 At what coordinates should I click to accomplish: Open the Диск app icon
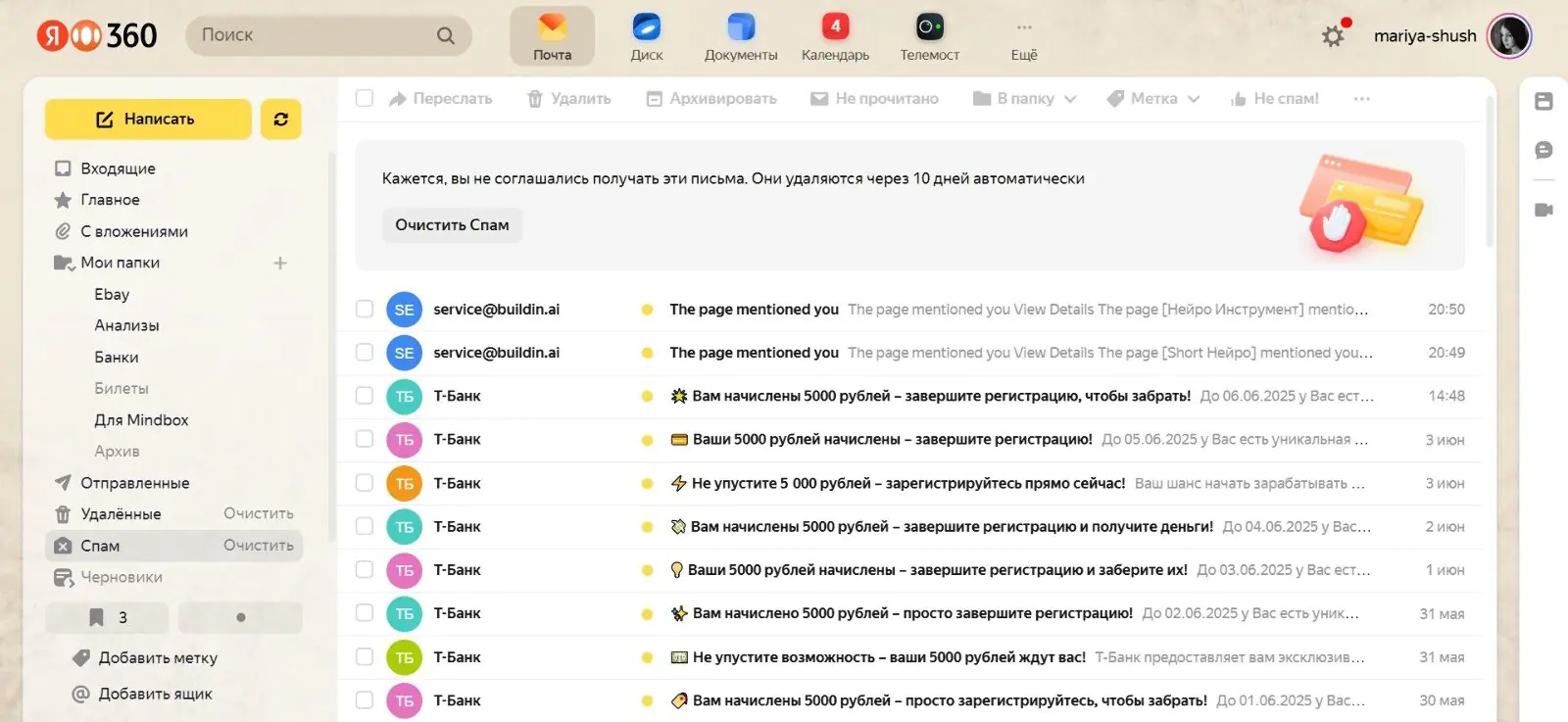coord(646,36)
